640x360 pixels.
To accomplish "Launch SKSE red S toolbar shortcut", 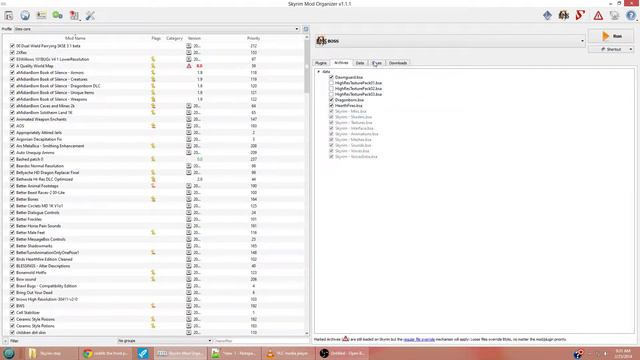I will tap(580, 16).
